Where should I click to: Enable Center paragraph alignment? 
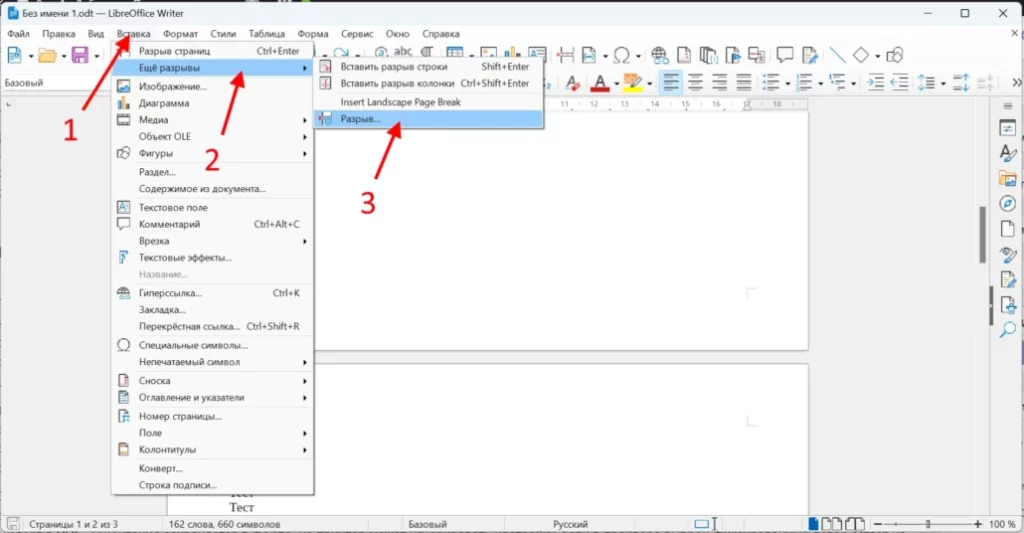pos(696,82)
